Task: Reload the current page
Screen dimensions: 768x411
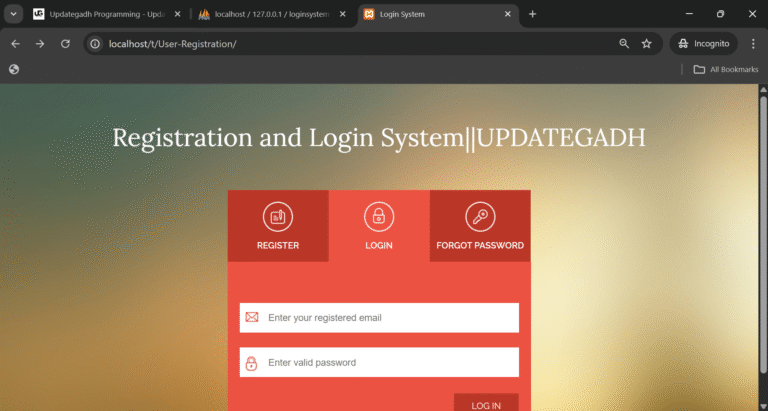Action: tap(65, 44)
